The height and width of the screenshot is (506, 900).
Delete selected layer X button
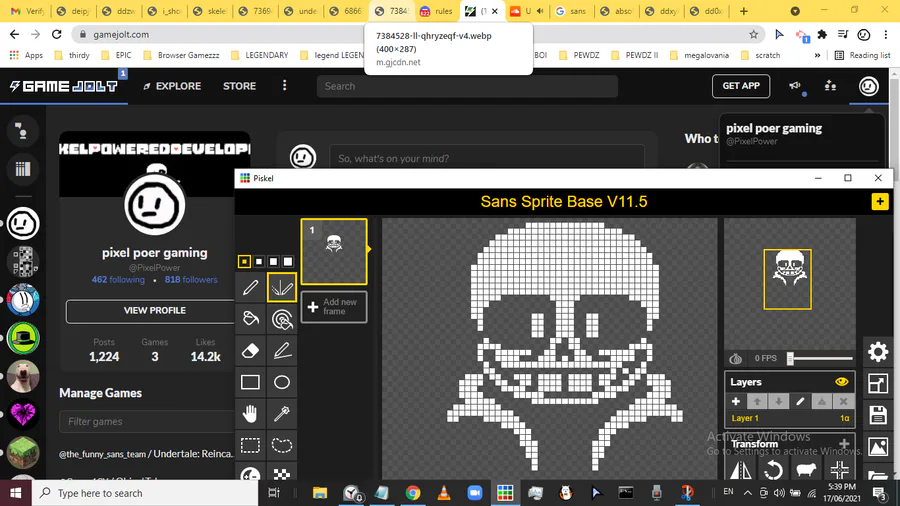(843, 402)
